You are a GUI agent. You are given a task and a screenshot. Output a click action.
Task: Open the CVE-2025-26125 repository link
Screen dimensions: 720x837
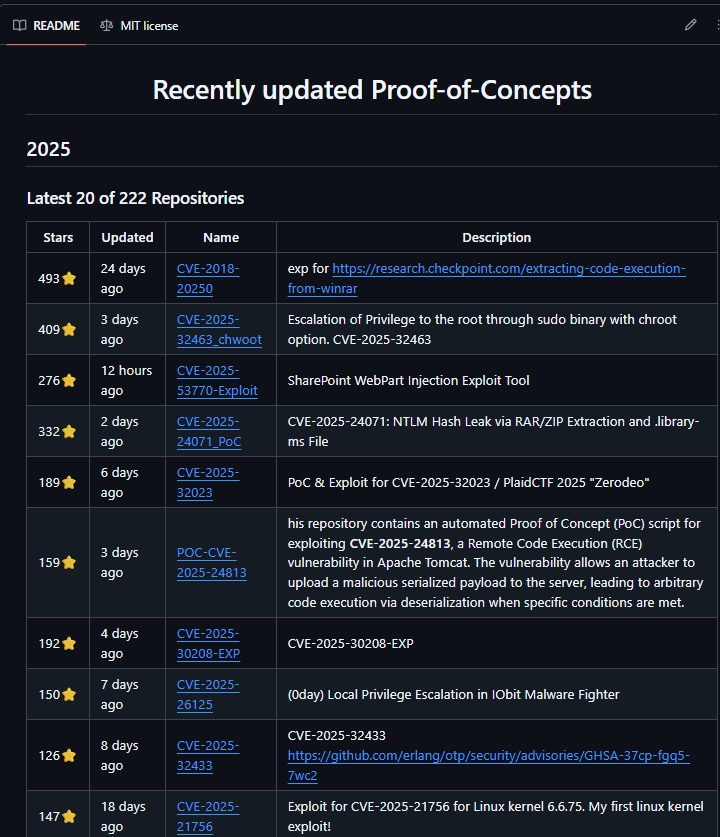point(208,694)
